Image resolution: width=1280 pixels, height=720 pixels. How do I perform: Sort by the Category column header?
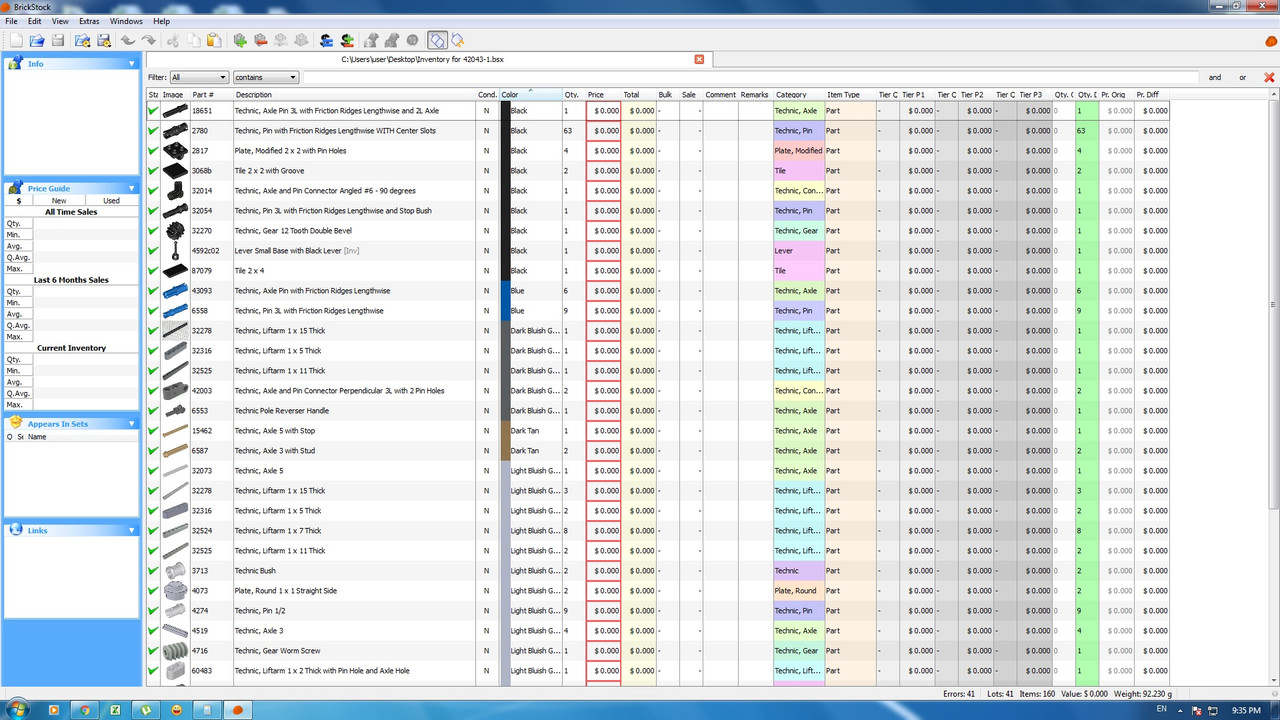(799, 95)
